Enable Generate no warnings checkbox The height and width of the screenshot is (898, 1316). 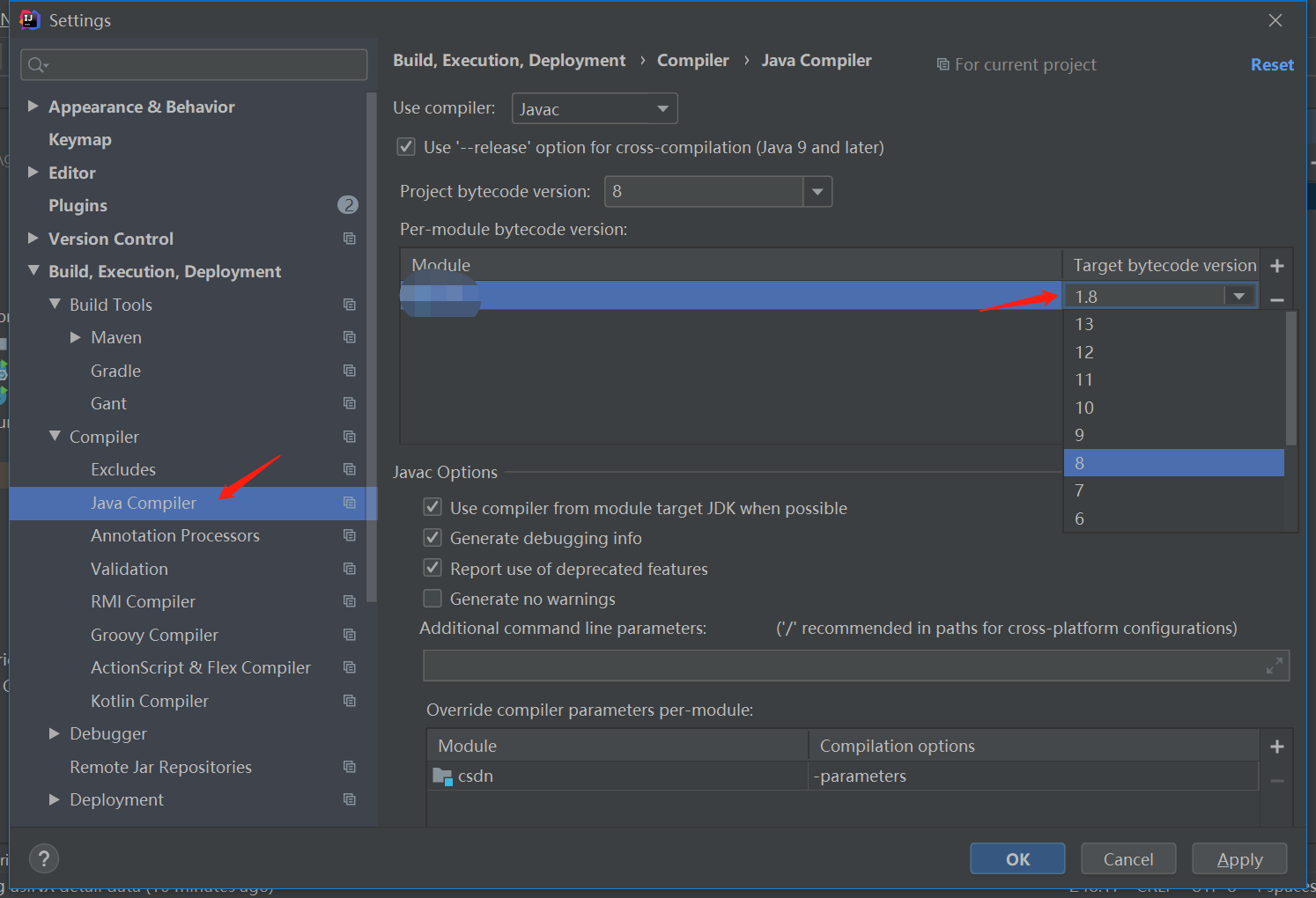click(433, 599)
